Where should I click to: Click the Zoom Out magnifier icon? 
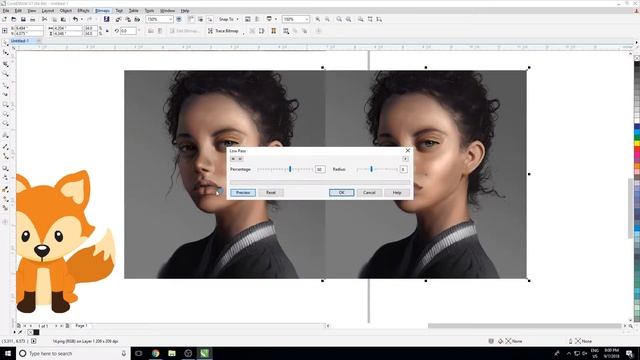pos(327,19)
